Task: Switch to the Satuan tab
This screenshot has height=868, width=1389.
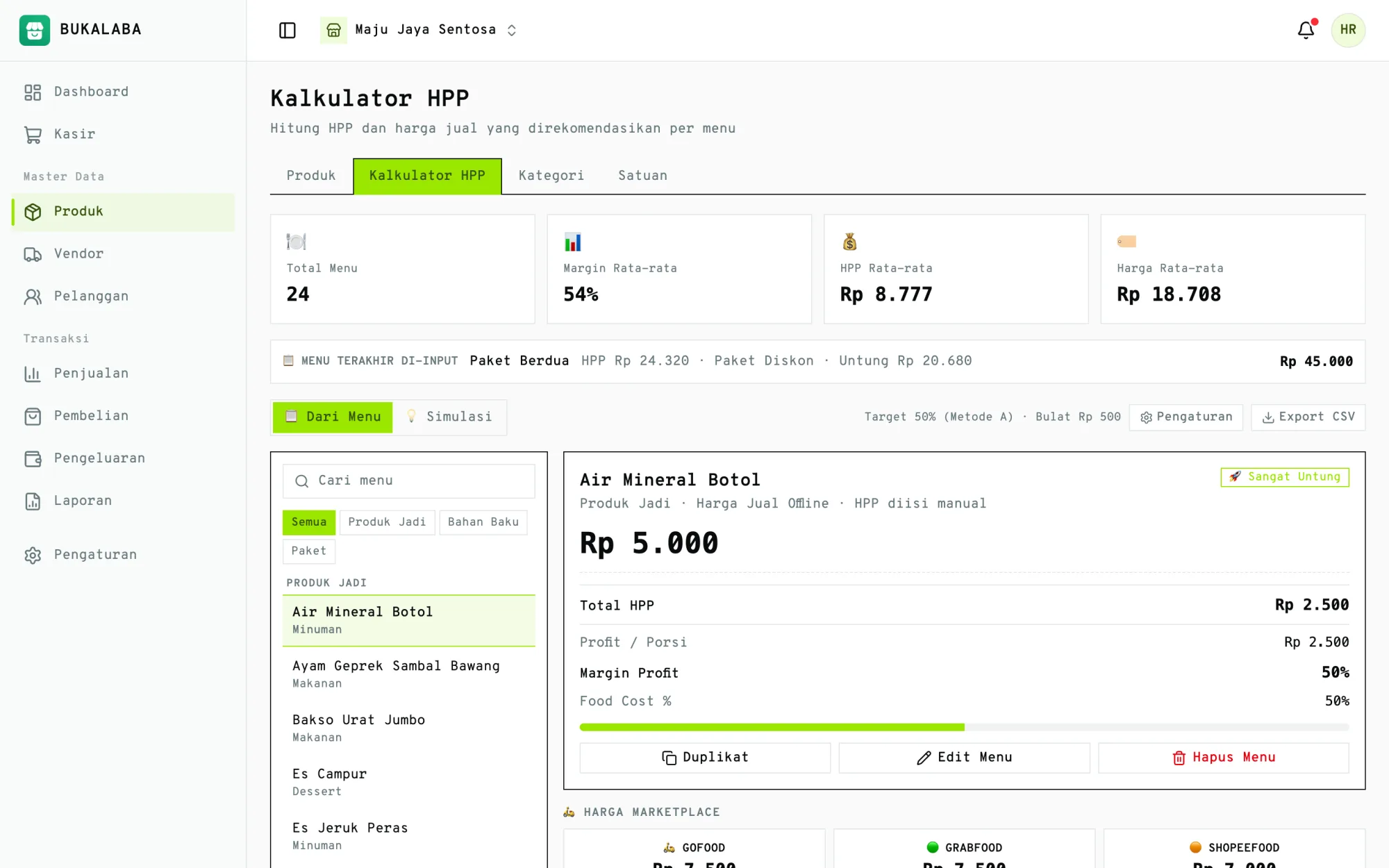Action: (643, 176)
